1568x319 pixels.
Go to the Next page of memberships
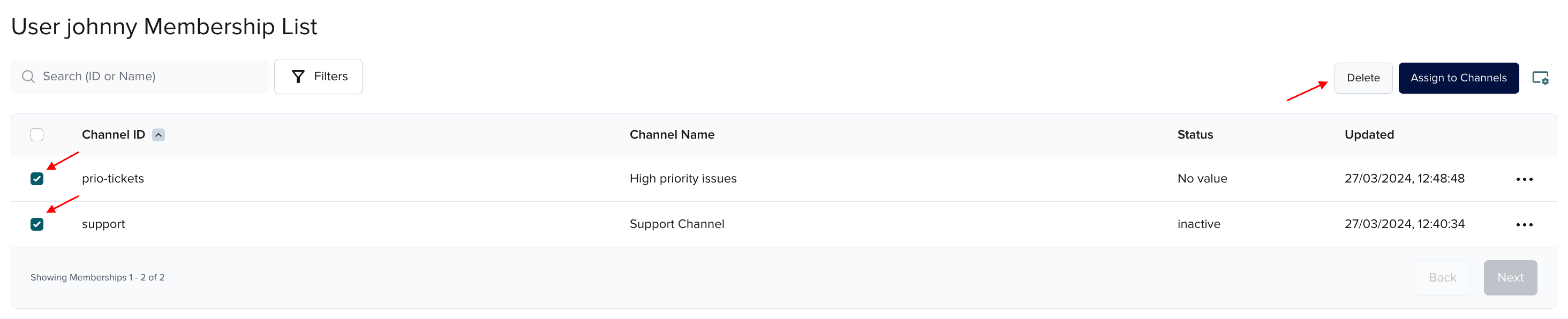click(1510, 278)
